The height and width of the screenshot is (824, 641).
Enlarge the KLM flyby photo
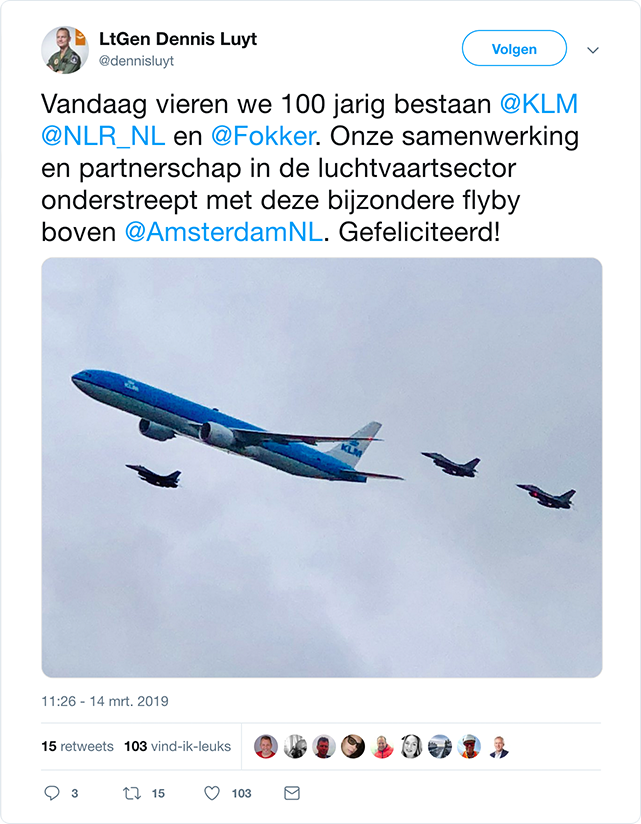[321, 467]
